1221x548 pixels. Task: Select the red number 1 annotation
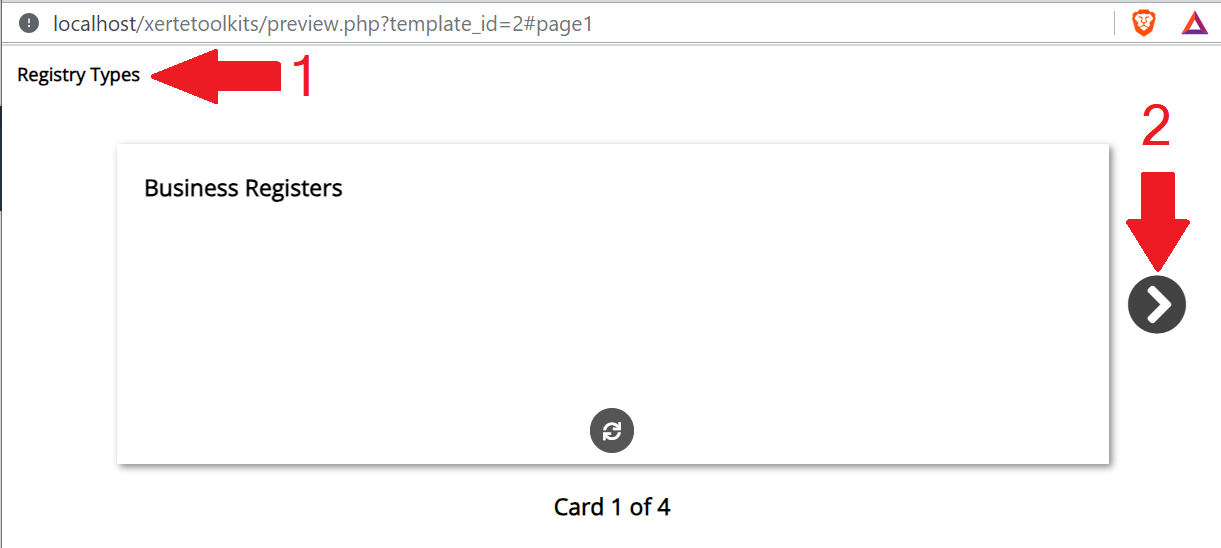[x=303, y=76]
